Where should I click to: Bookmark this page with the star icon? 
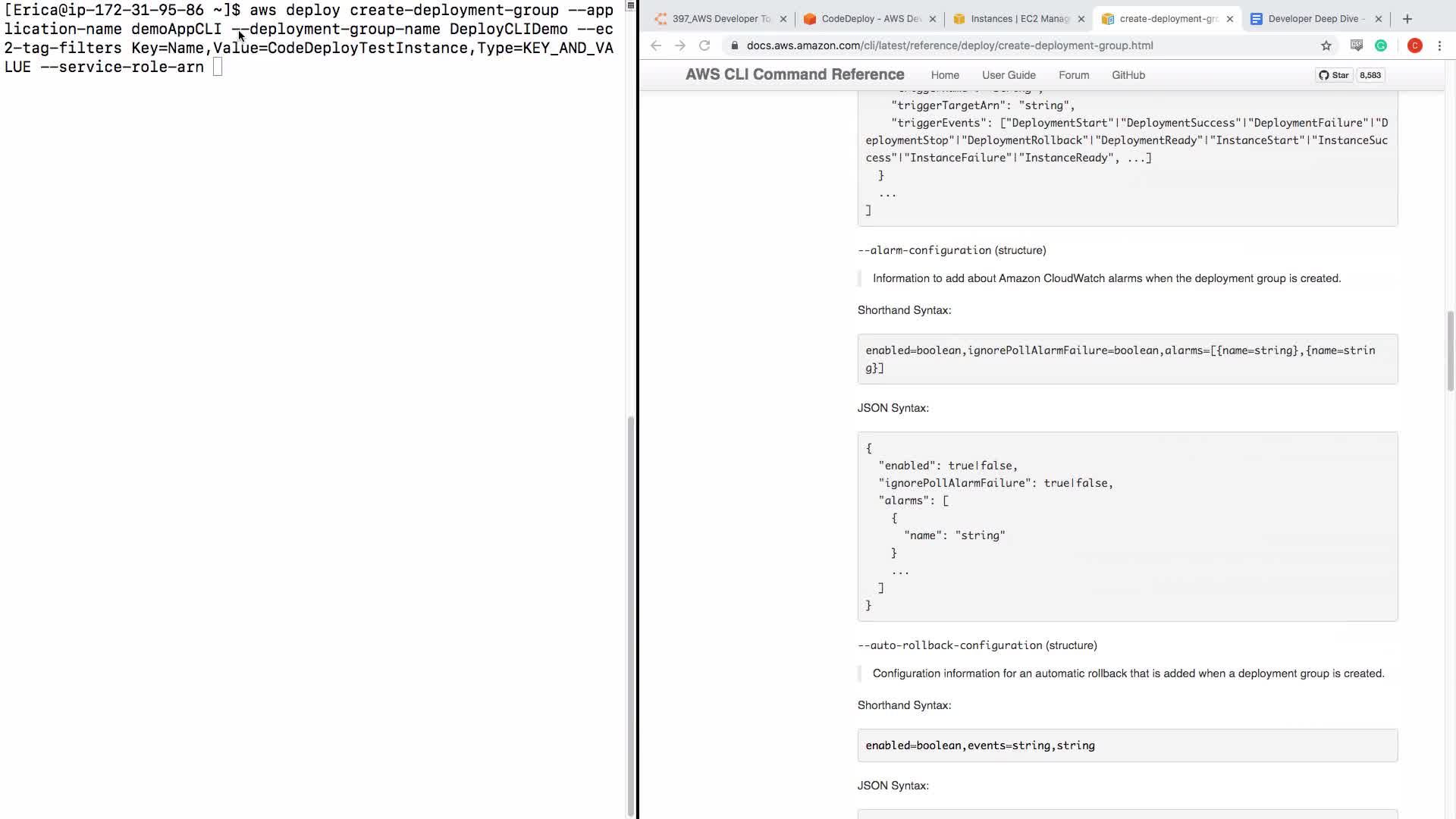(1326, 45)
